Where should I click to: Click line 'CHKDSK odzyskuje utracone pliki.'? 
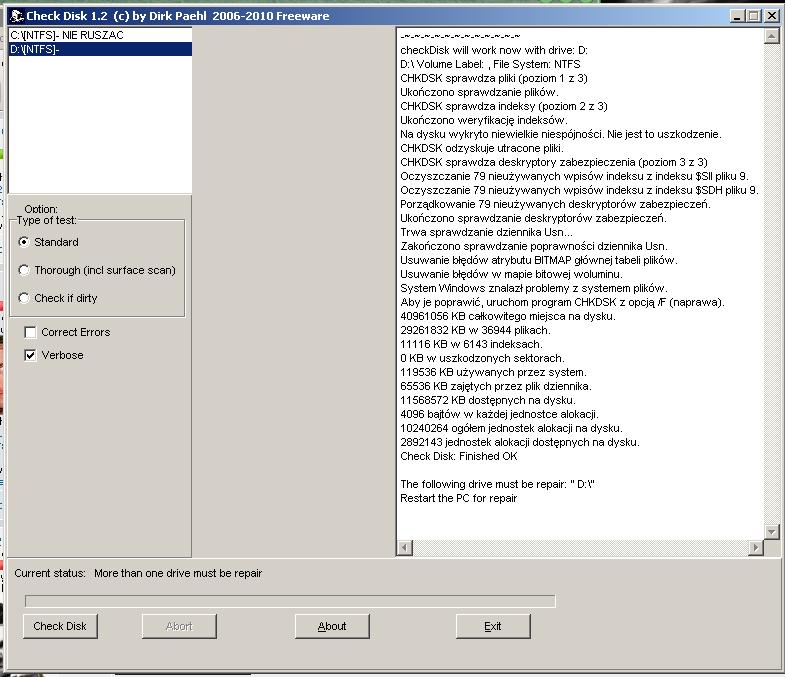tap(482, 149)
